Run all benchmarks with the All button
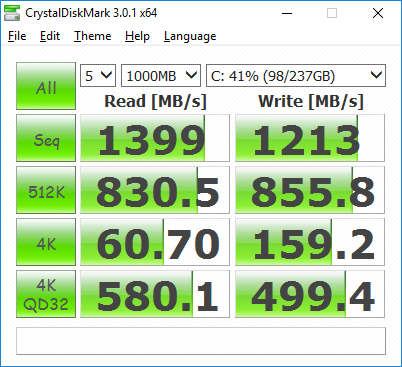 coord(46,86)
